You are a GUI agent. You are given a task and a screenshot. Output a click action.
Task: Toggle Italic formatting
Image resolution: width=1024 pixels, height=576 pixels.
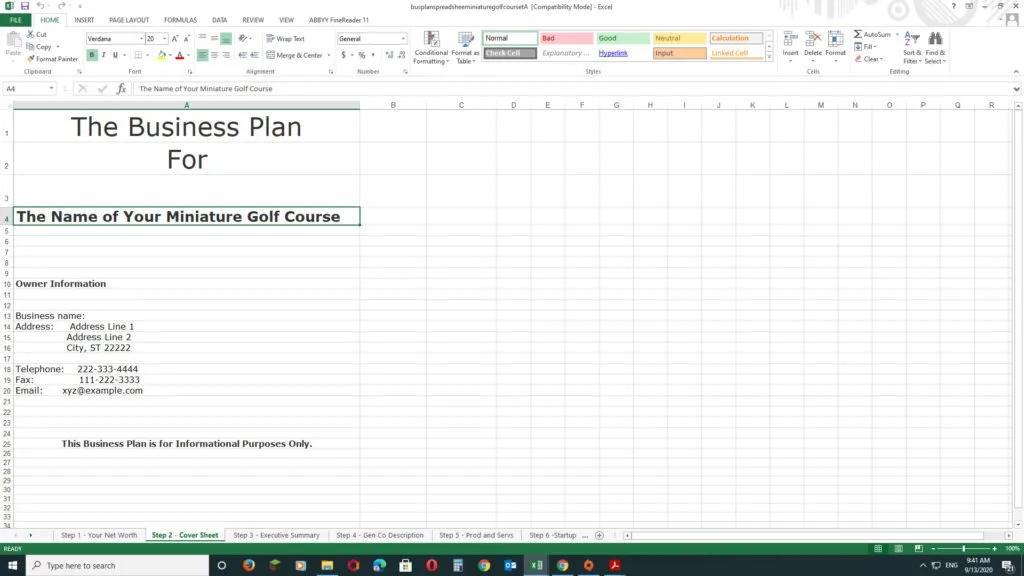(103, 56)
